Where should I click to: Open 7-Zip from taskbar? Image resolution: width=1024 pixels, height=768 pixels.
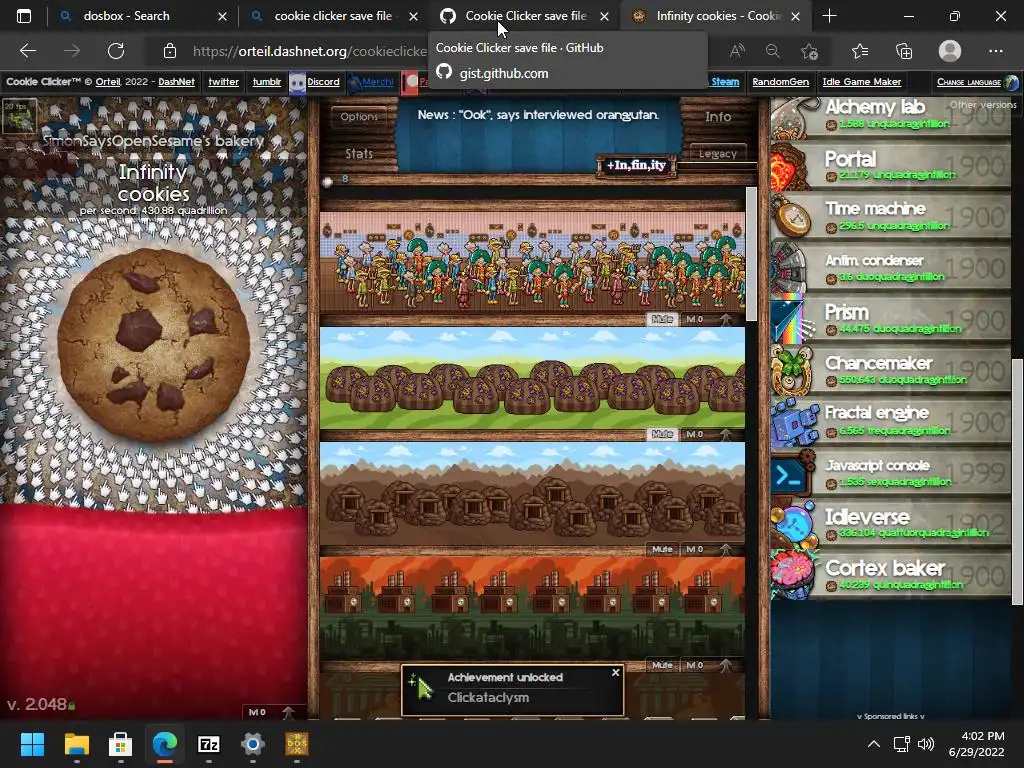point(208,744)
